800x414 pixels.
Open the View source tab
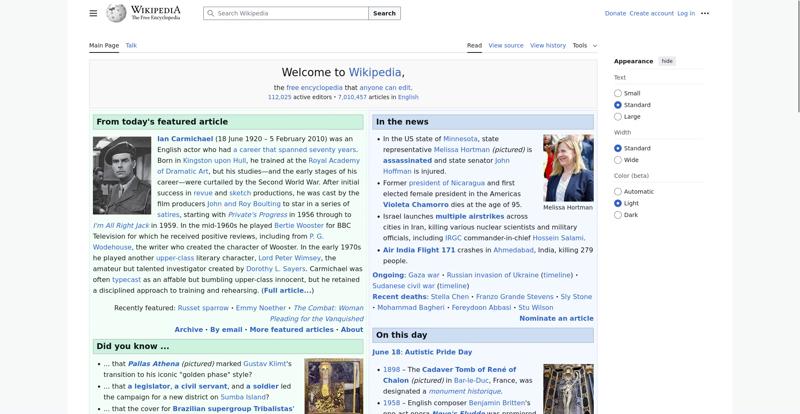506,45
